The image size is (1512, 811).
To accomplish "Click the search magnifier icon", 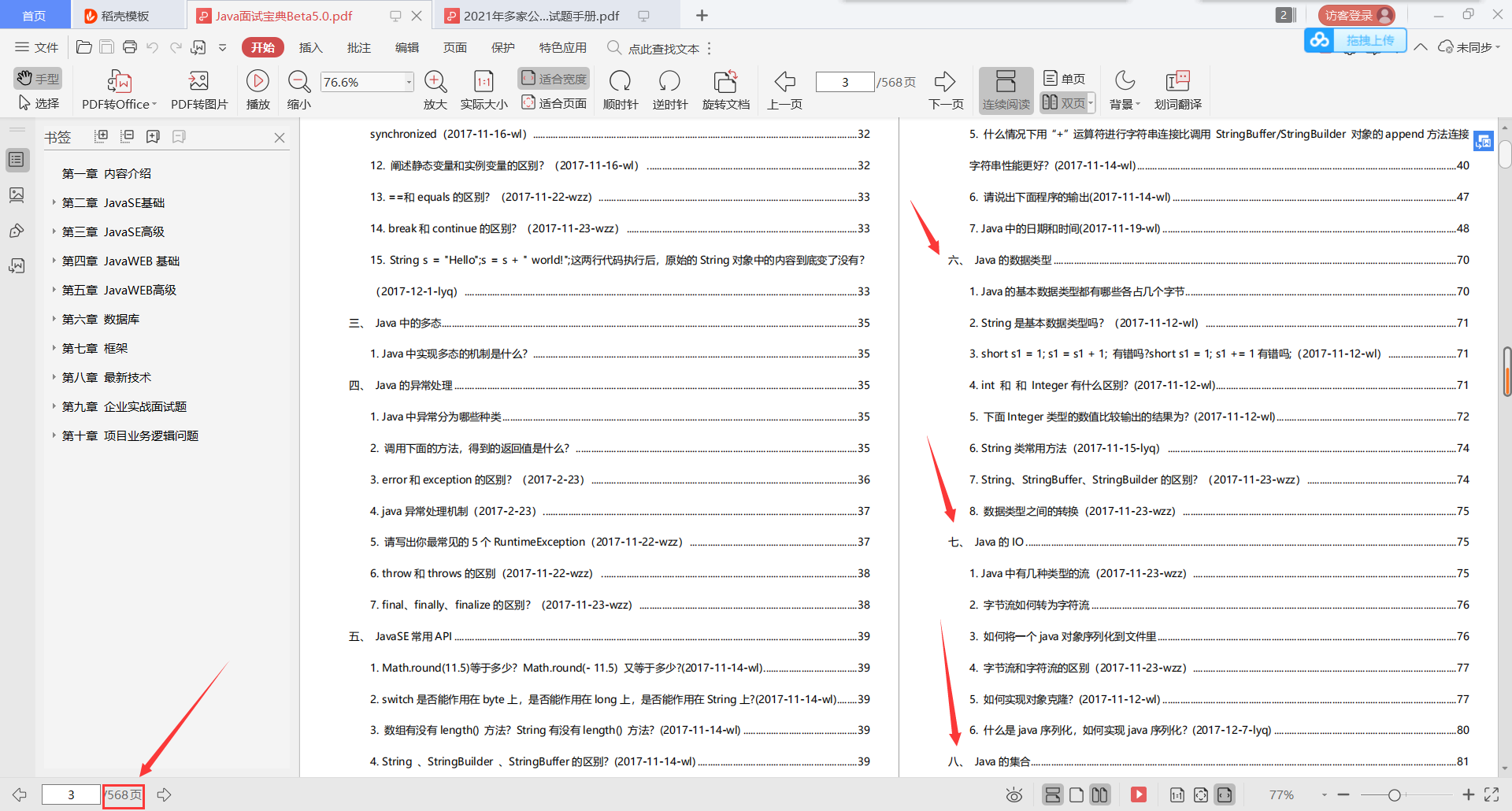I will [614, 48].
